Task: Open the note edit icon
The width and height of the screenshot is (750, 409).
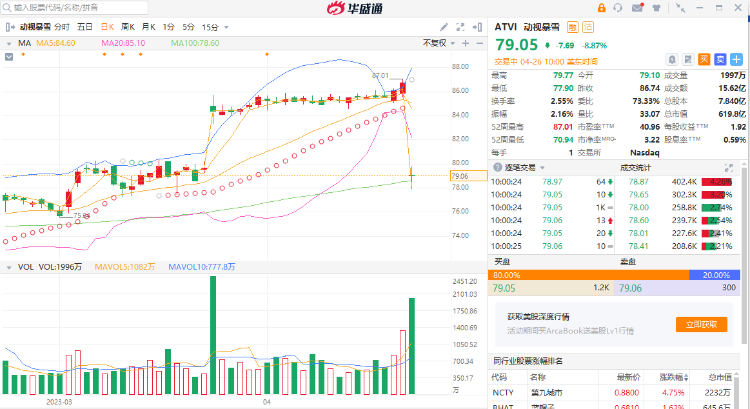Action: pyautogui.click(x=688, y=59)
